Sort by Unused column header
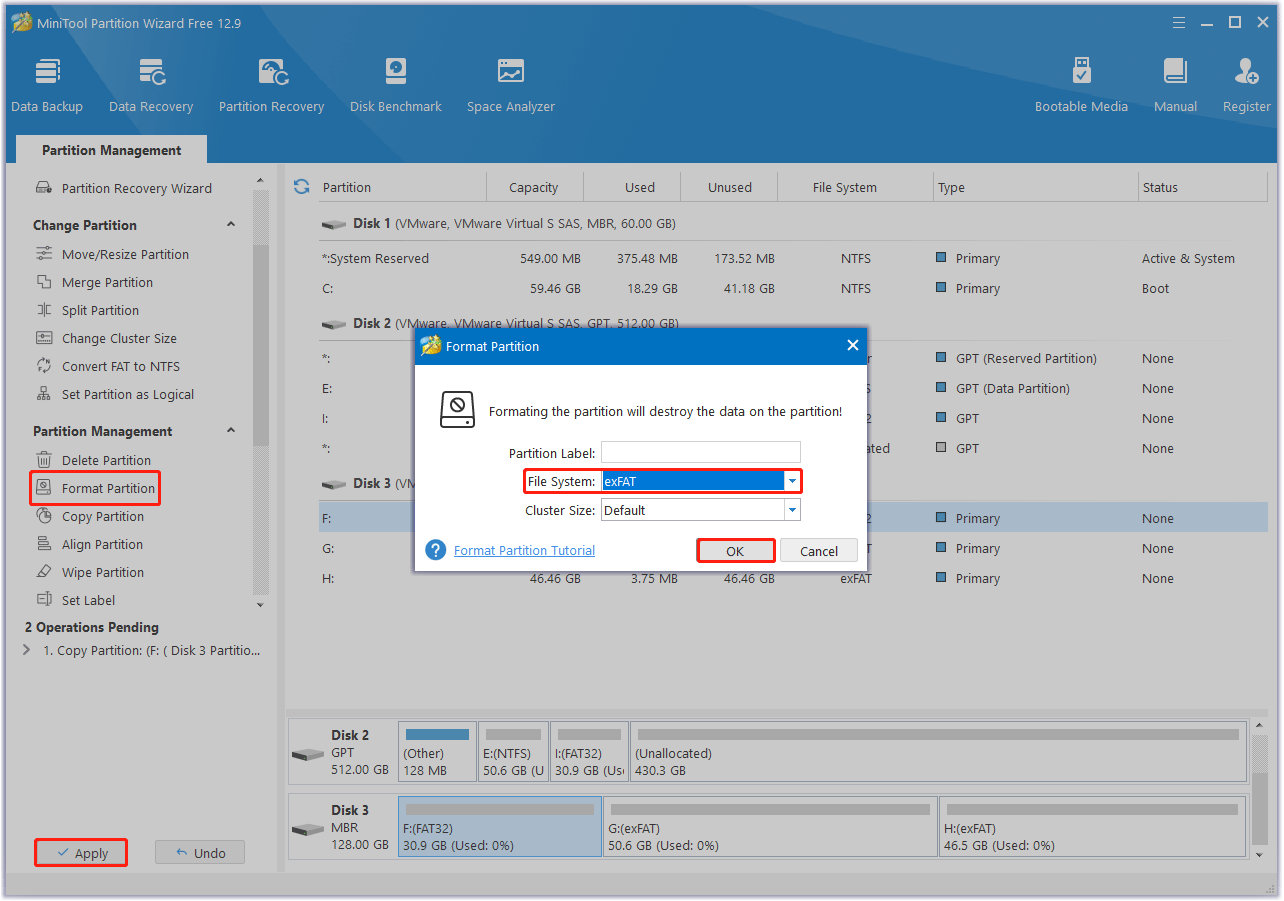 click(x=730, y=187)
